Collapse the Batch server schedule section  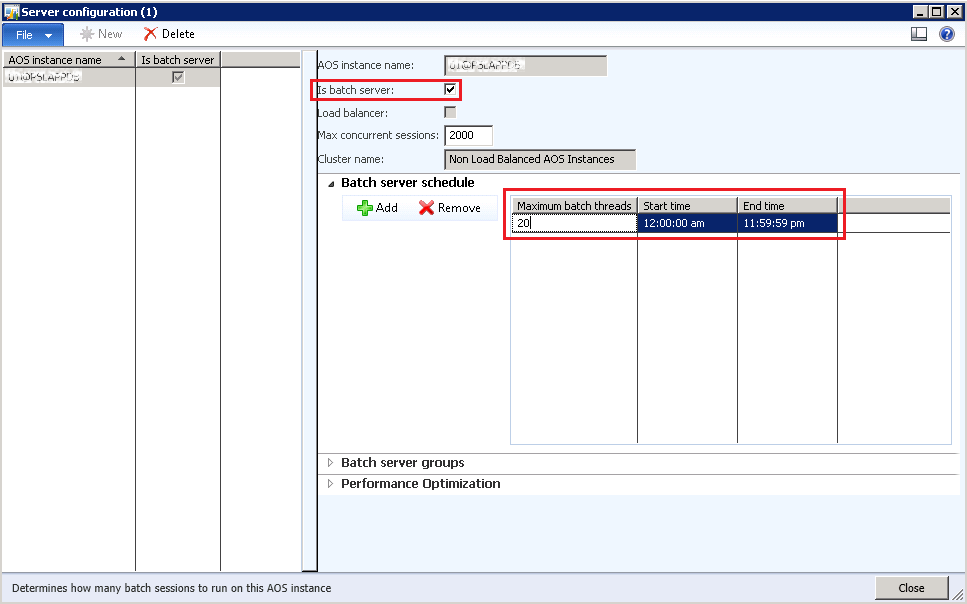[x=330, y=183]
